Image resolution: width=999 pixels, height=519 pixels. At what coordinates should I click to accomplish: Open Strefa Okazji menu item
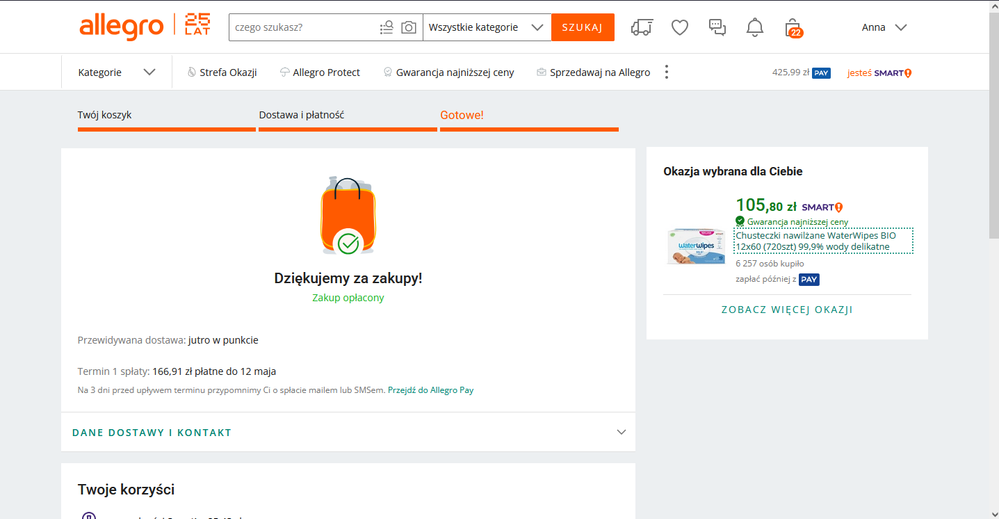(222, 72)
